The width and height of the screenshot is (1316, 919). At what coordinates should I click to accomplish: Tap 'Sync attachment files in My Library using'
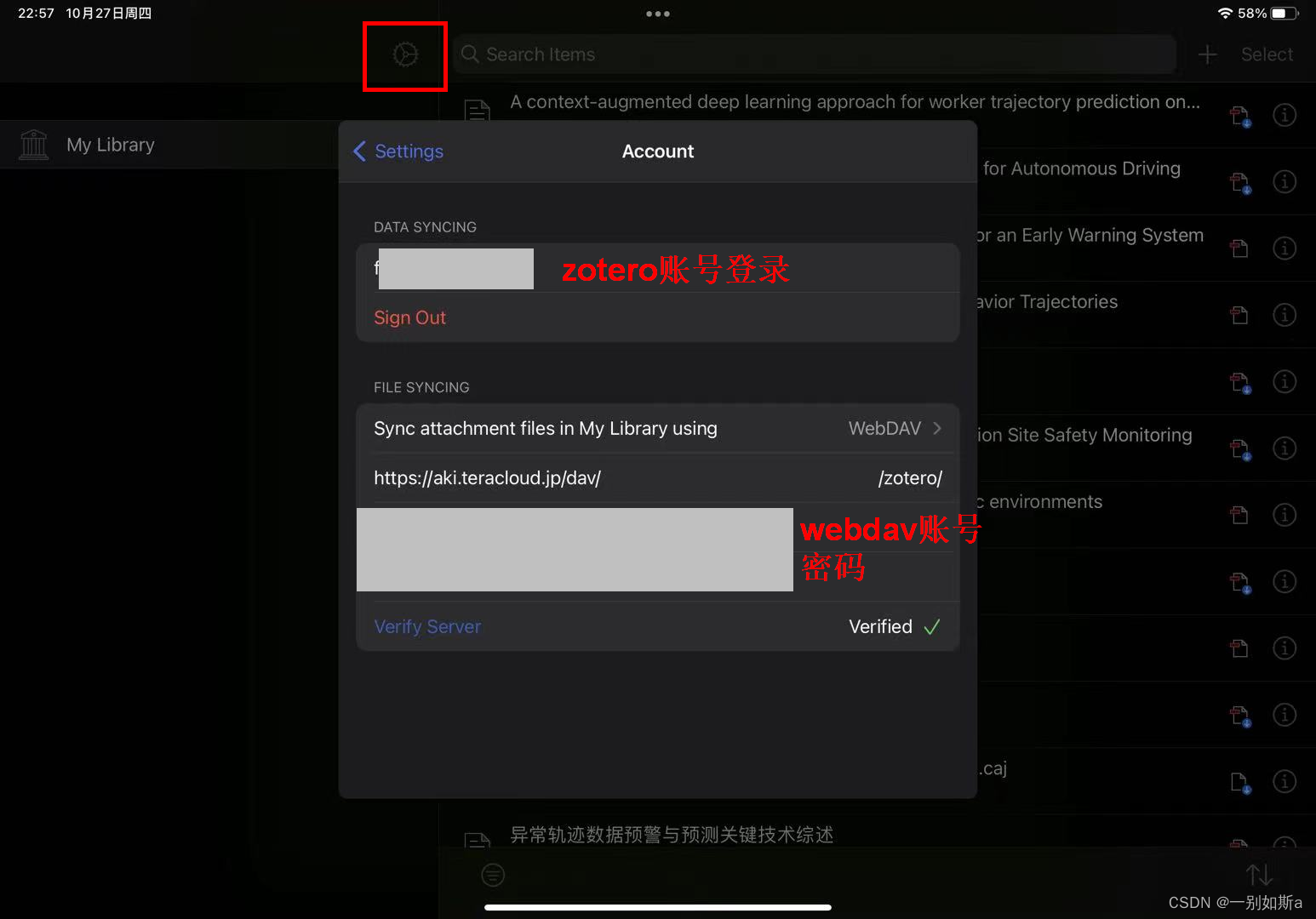pyautogui.click(x=546, y=429)
